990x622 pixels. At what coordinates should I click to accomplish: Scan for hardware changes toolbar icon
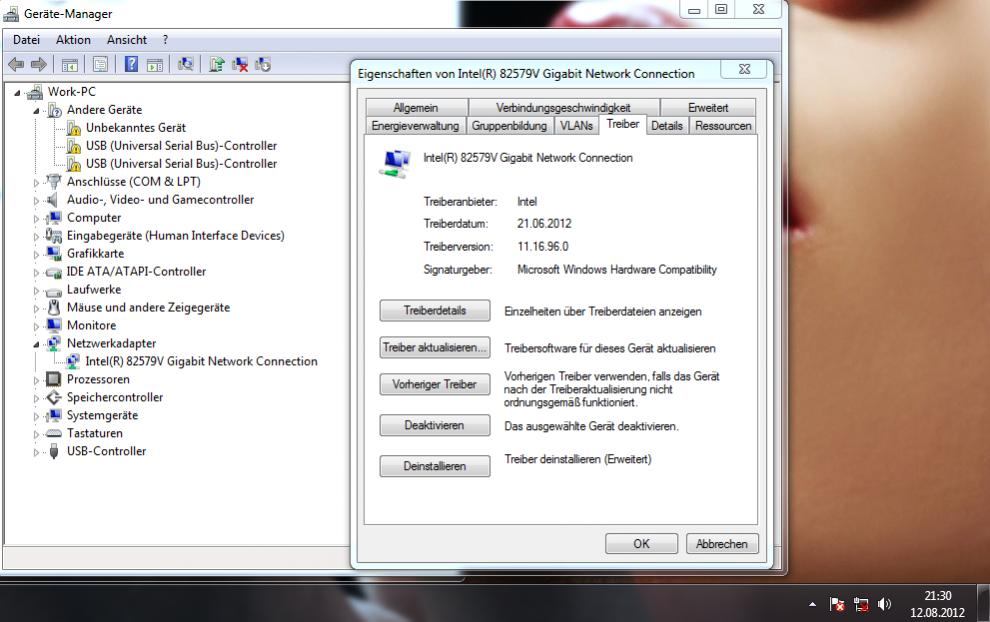point(186,64)
